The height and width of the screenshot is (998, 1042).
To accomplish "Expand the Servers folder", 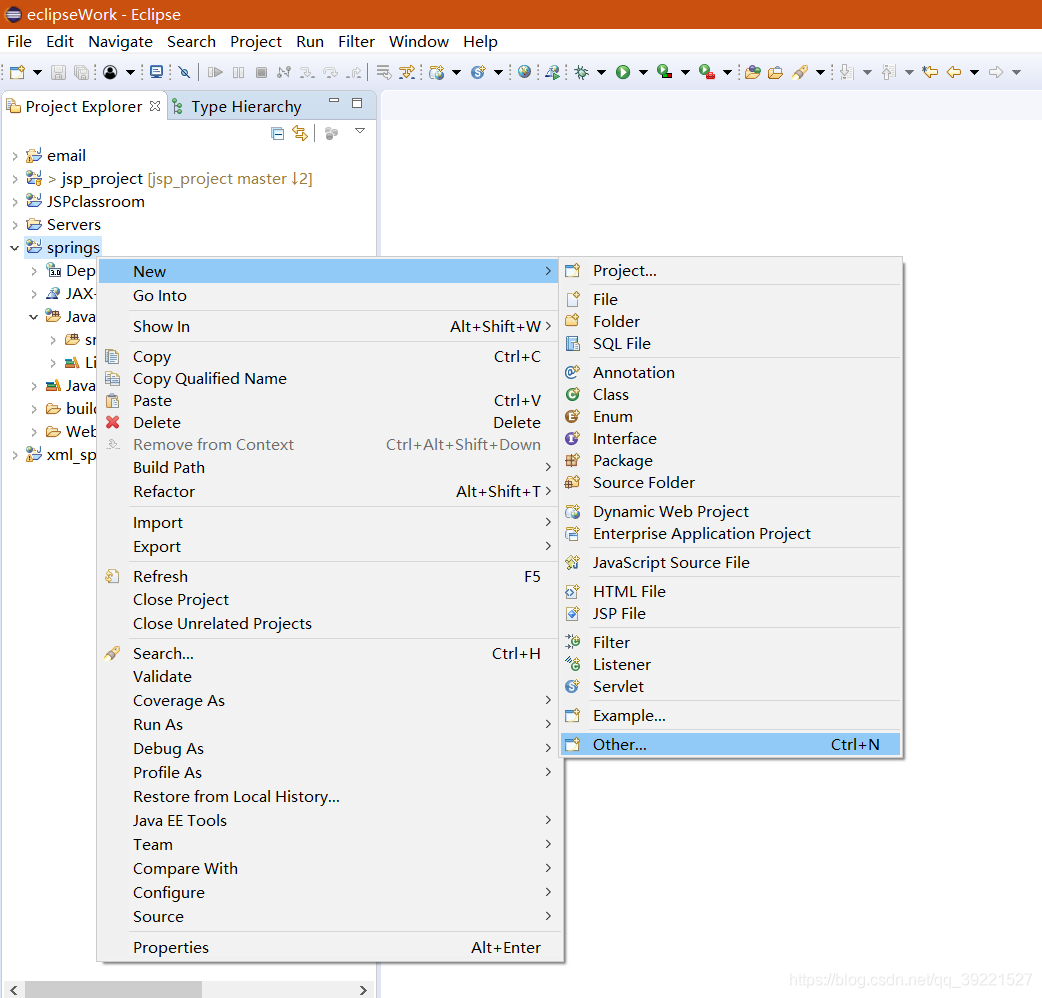I will [15, 225].
